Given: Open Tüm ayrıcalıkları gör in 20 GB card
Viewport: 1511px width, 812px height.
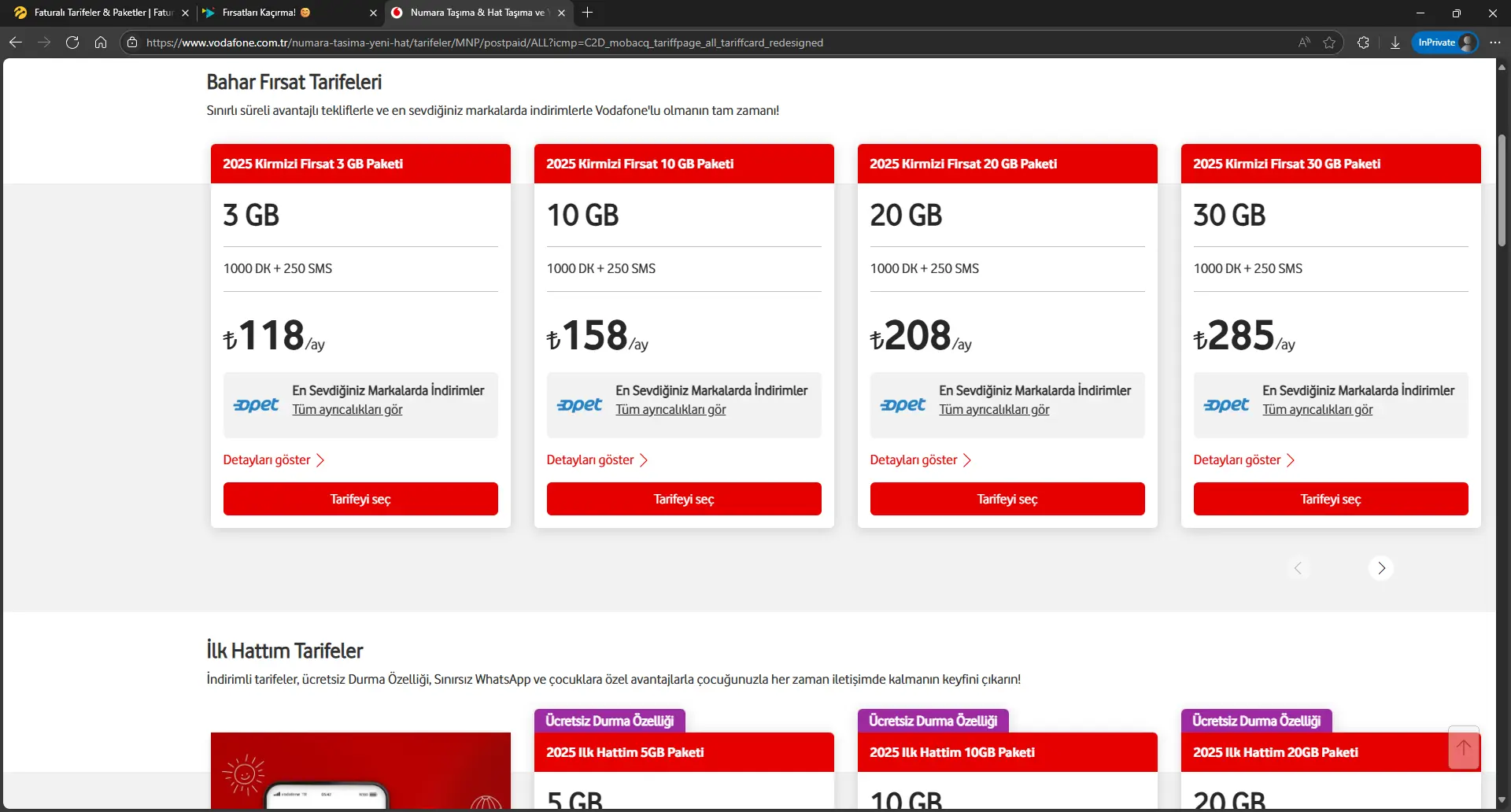Looking at the screenshot, I should click(994, 410).
